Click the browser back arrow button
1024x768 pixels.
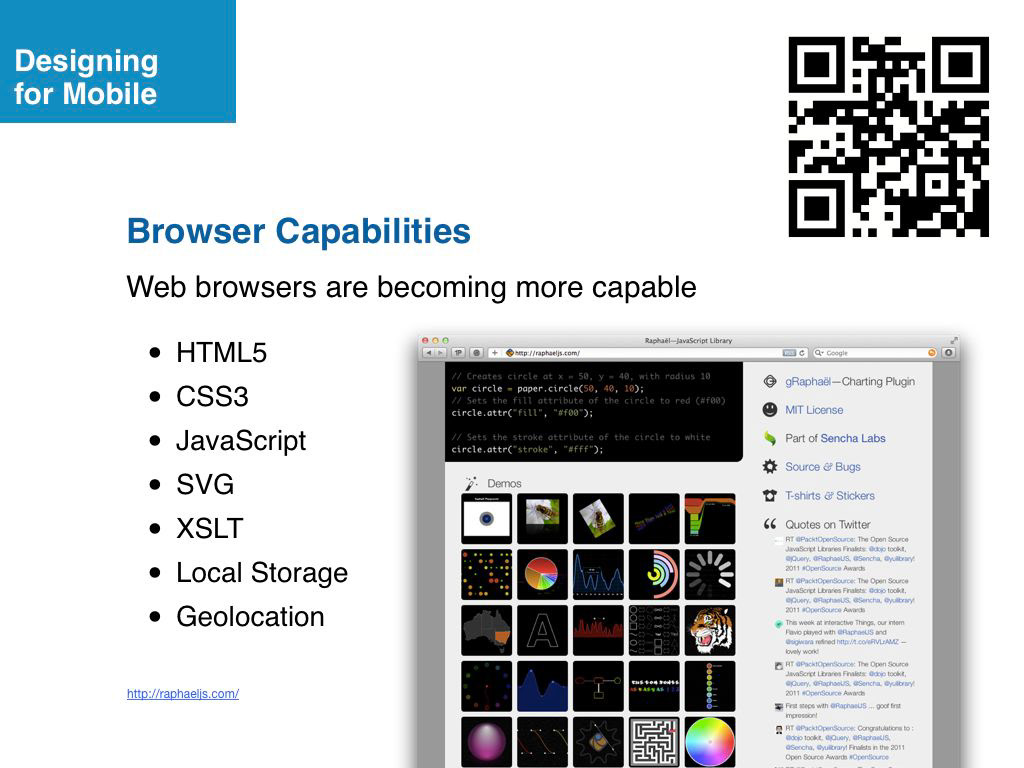pyautogui.click(x=429, y=353)
